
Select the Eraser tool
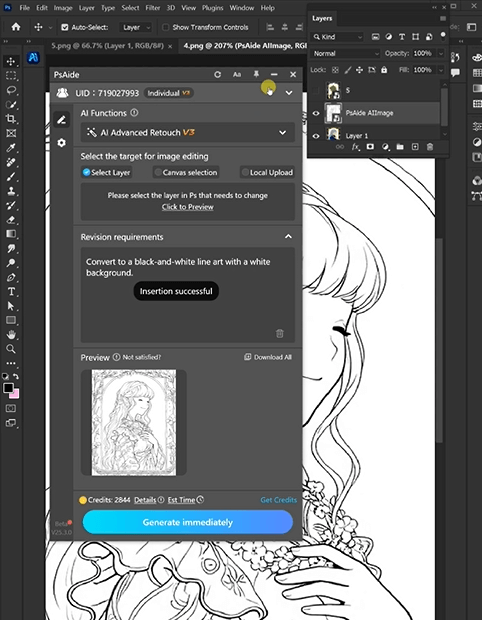pos(11,219)
